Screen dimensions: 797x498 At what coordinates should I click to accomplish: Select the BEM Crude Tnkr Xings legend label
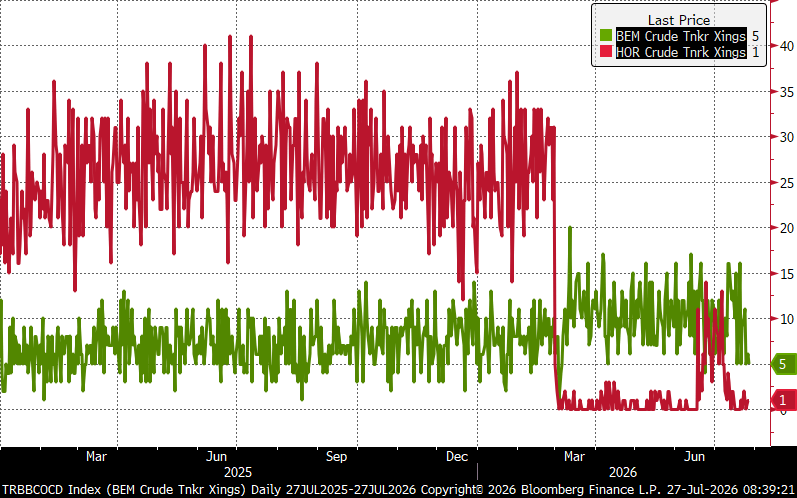coord(681,36)
